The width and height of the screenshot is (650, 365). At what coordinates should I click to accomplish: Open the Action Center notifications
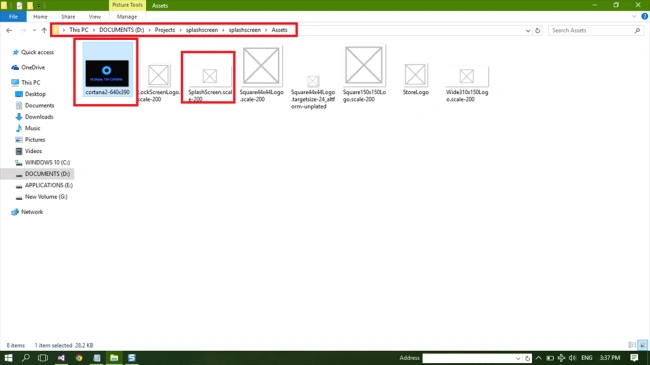634,358
